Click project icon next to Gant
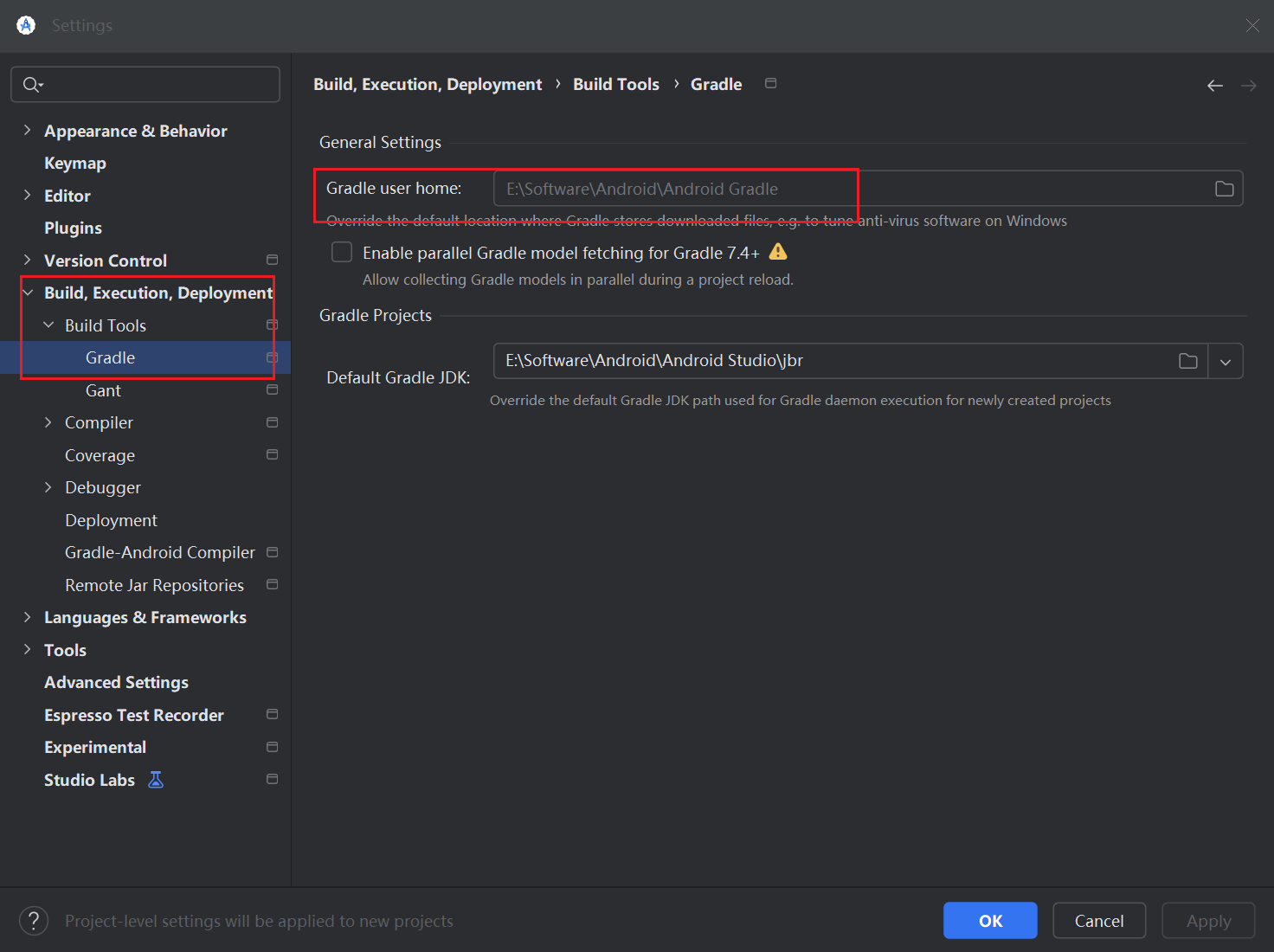This screenshot has width=1274, height=952. [x=272, y=389]
